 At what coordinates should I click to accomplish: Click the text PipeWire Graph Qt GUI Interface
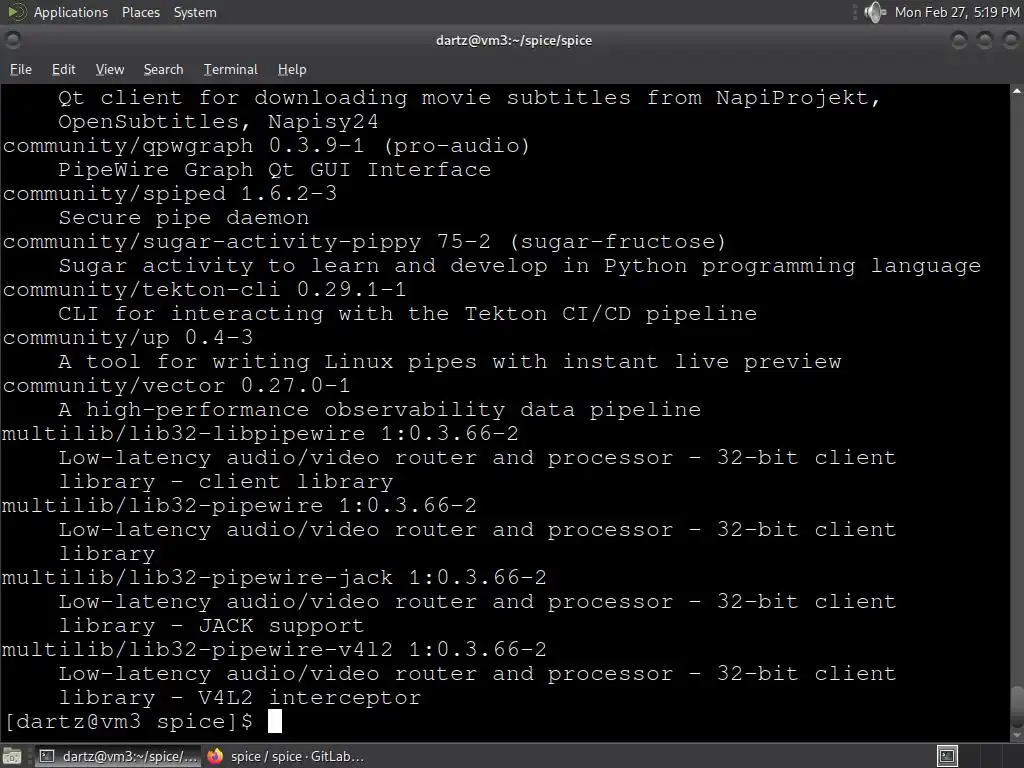click(x=274, y=170)
